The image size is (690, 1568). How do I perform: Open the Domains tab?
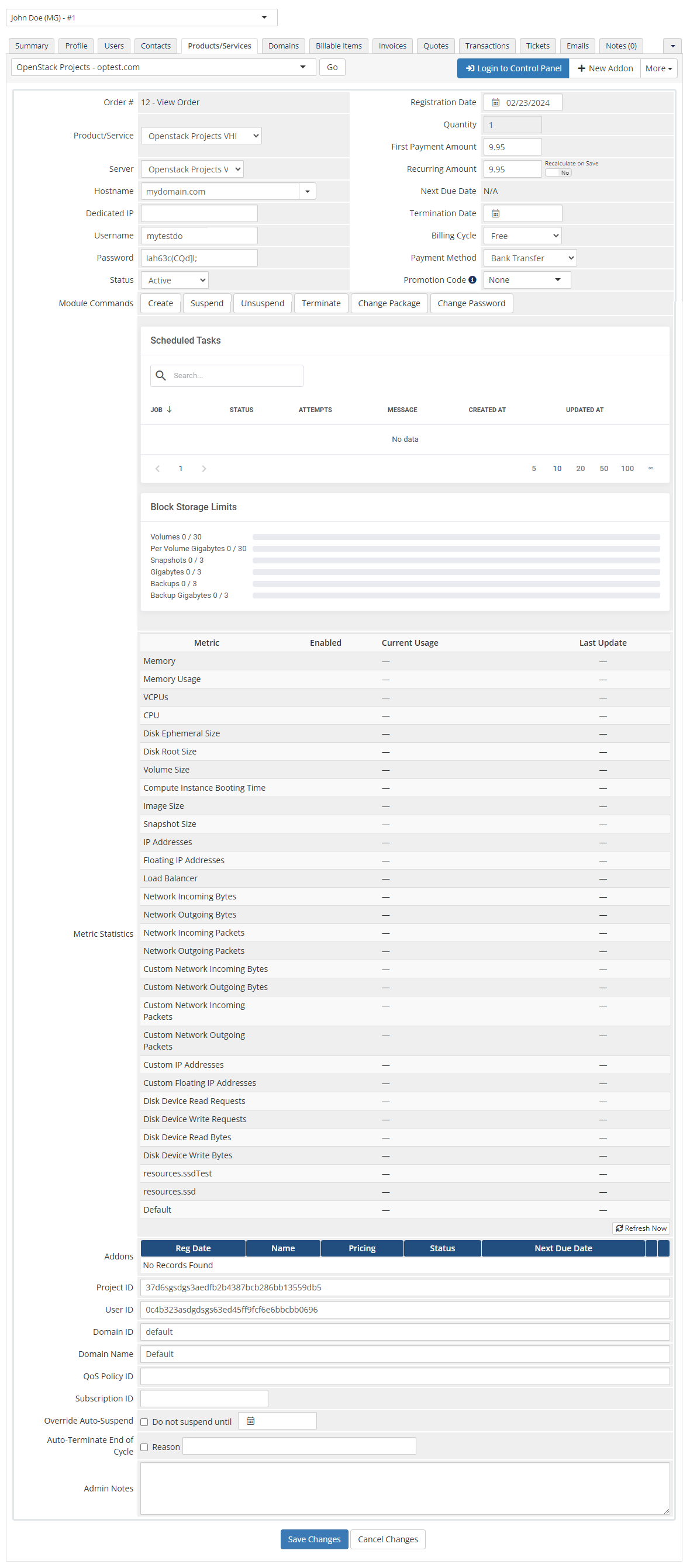click(x=283, y=46)
